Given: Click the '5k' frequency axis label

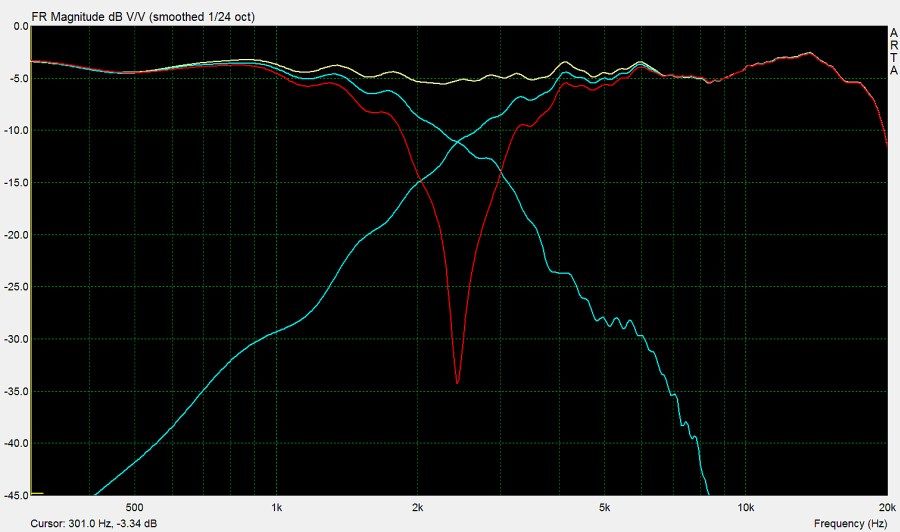Looking at the screenshot, I should [604, 507].
